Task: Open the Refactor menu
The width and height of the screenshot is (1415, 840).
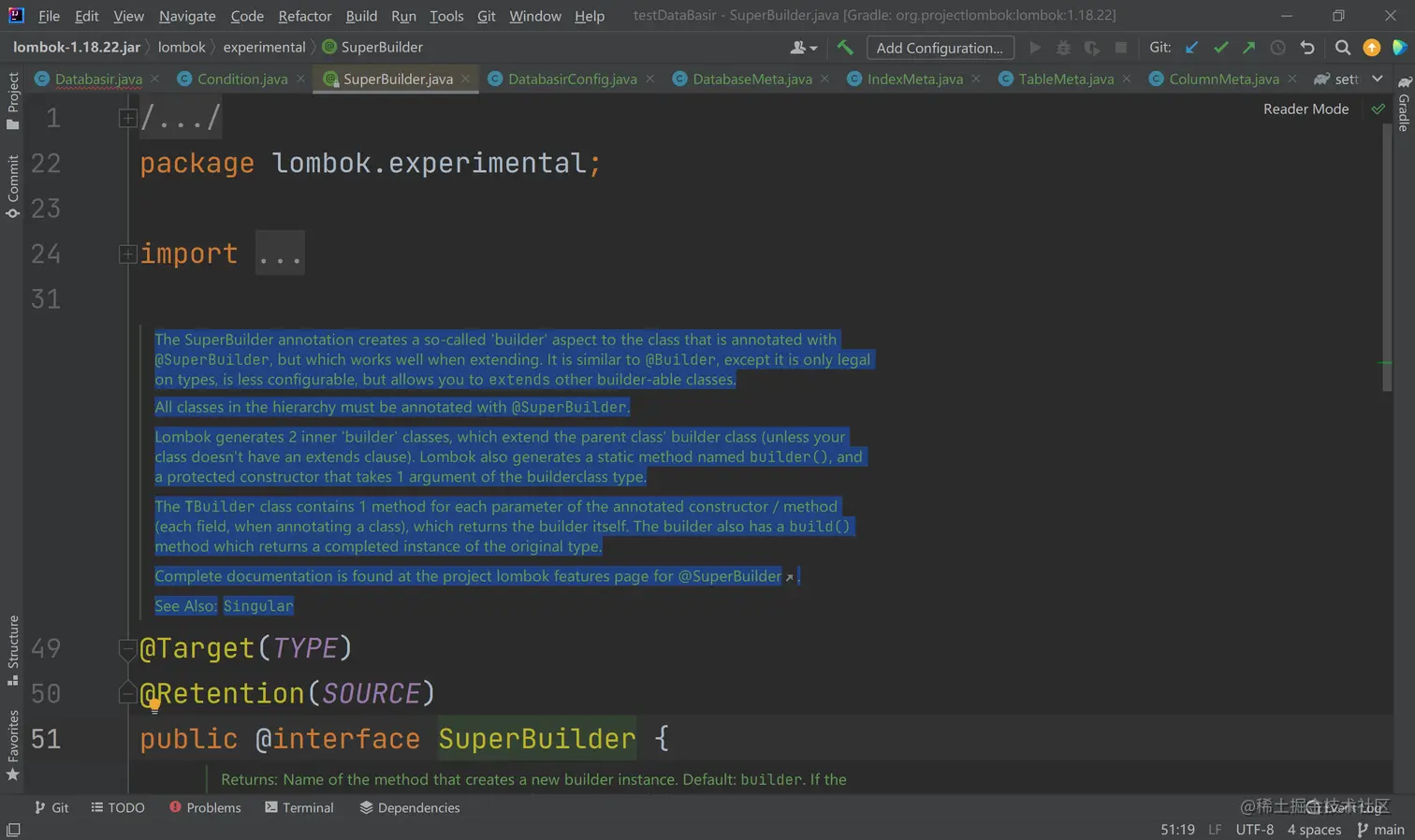Action: click(305, 16)
